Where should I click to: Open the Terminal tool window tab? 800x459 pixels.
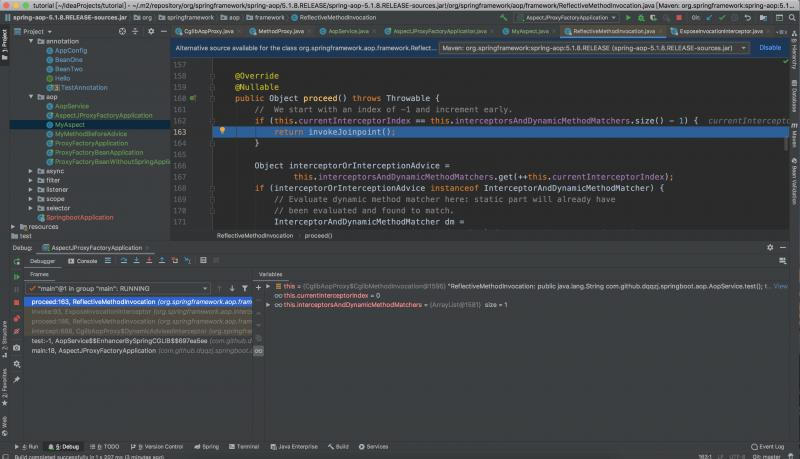pos(244,447)
